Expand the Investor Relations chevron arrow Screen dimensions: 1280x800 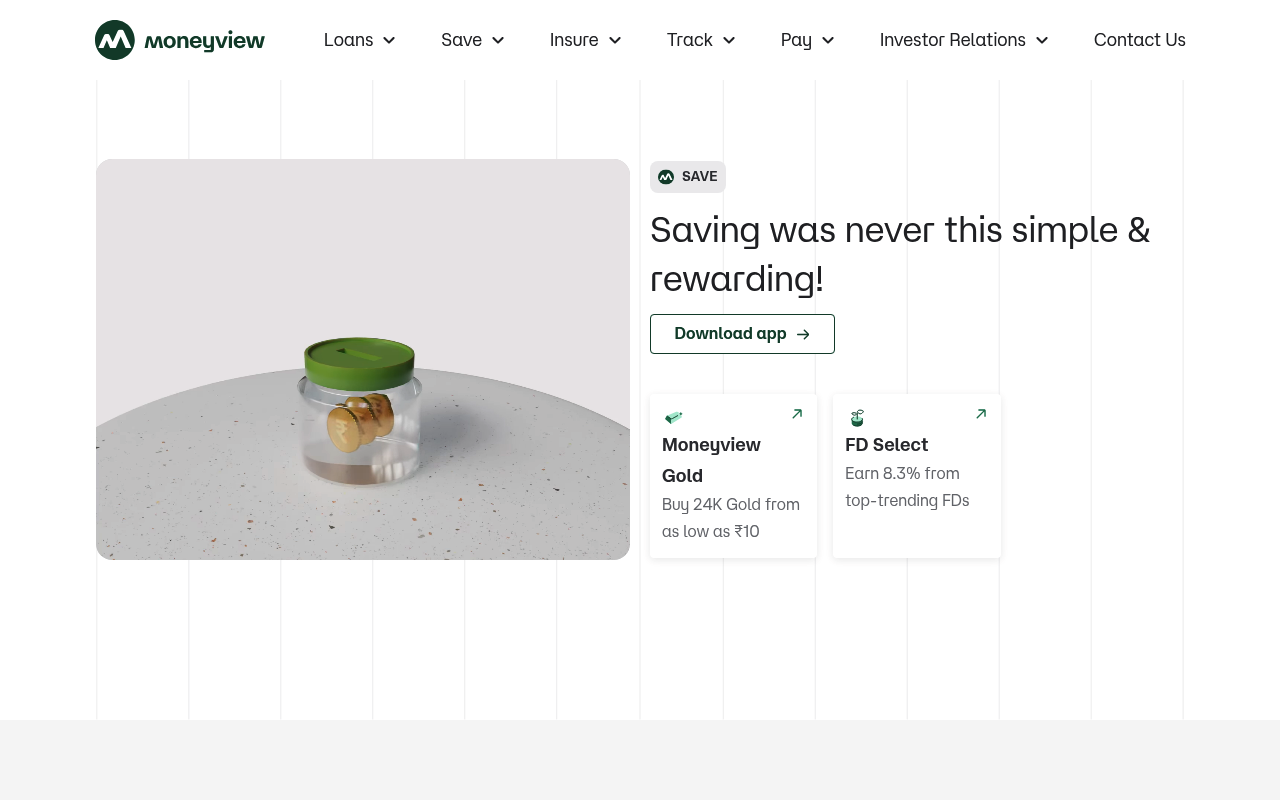(1042, 40)
